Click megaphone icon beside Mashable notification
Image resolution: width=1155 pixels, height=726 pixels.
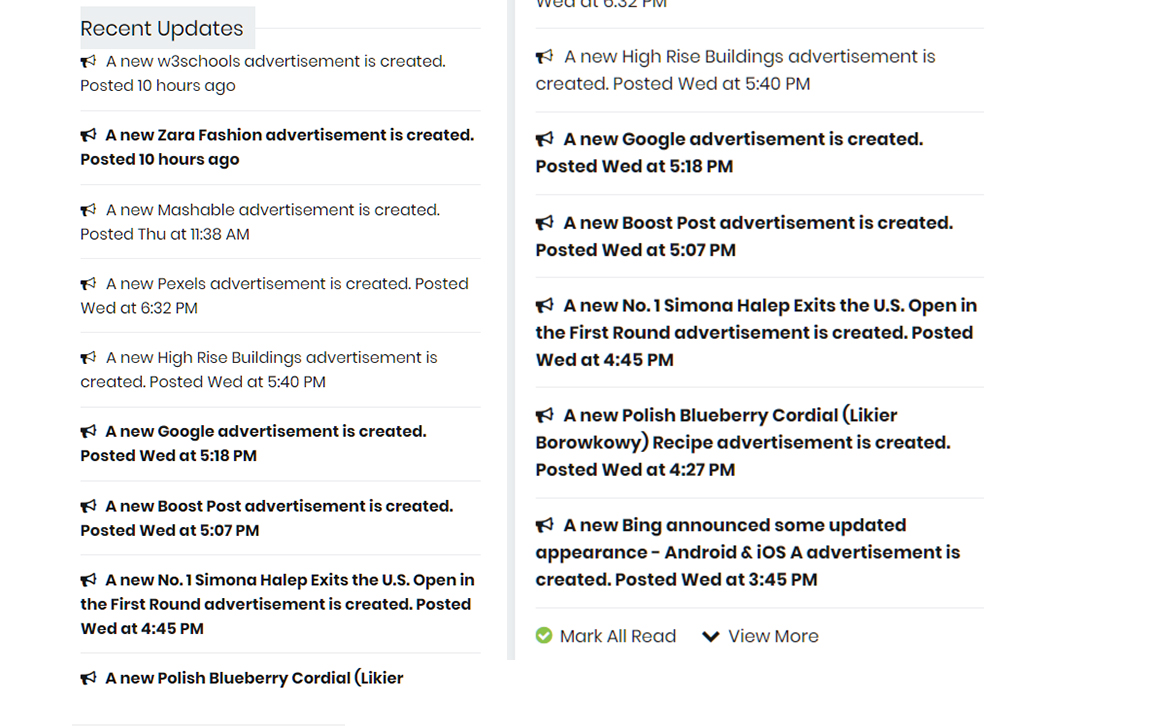click(x=88, y=210)
